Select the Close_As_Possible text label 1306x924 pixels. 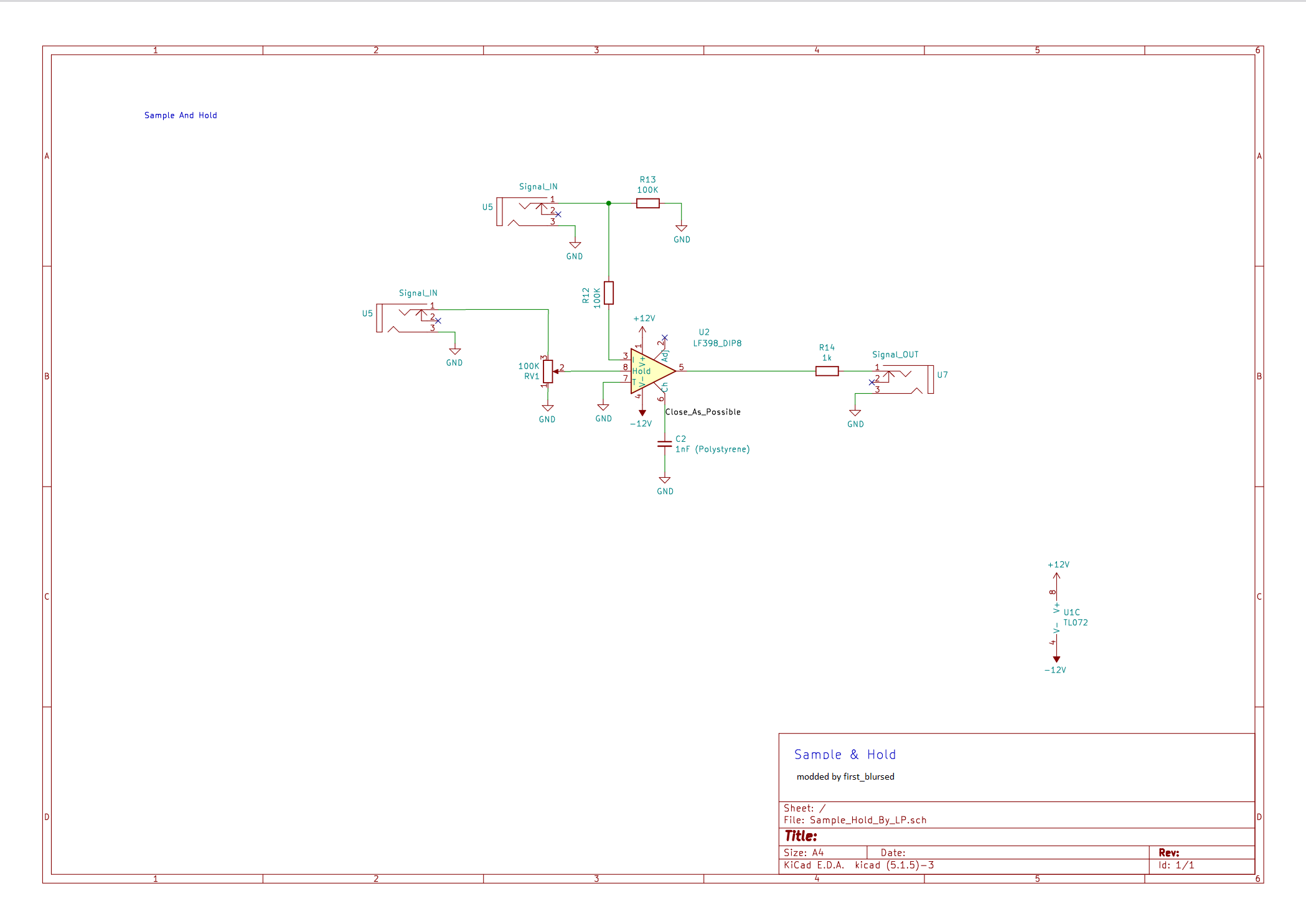(702, 412)
